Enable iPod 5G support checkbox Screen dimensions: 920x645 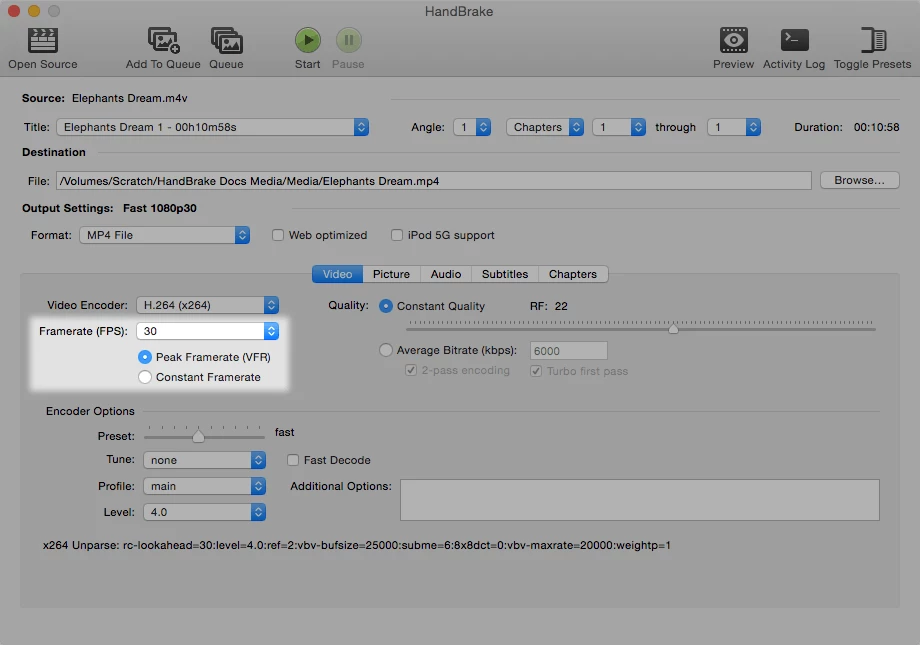(397, 235)
